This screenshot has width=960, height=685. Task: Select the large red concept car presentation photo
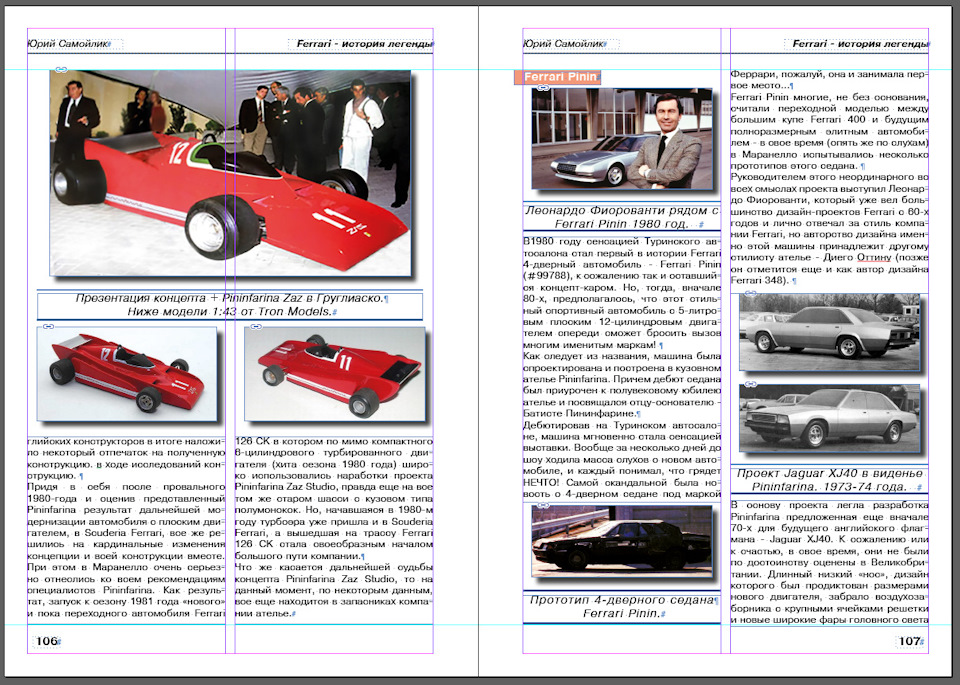pos(230,173)
